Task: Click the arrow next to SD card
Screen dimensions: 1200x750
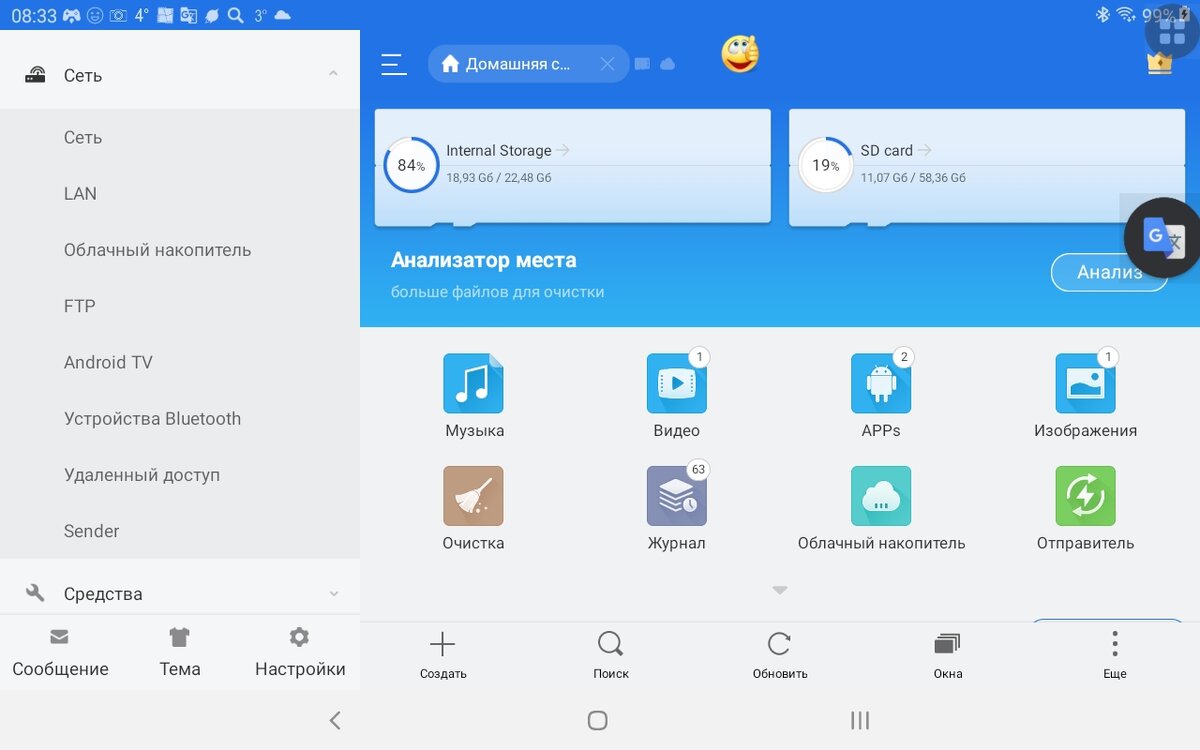Action: pos(924,150)
